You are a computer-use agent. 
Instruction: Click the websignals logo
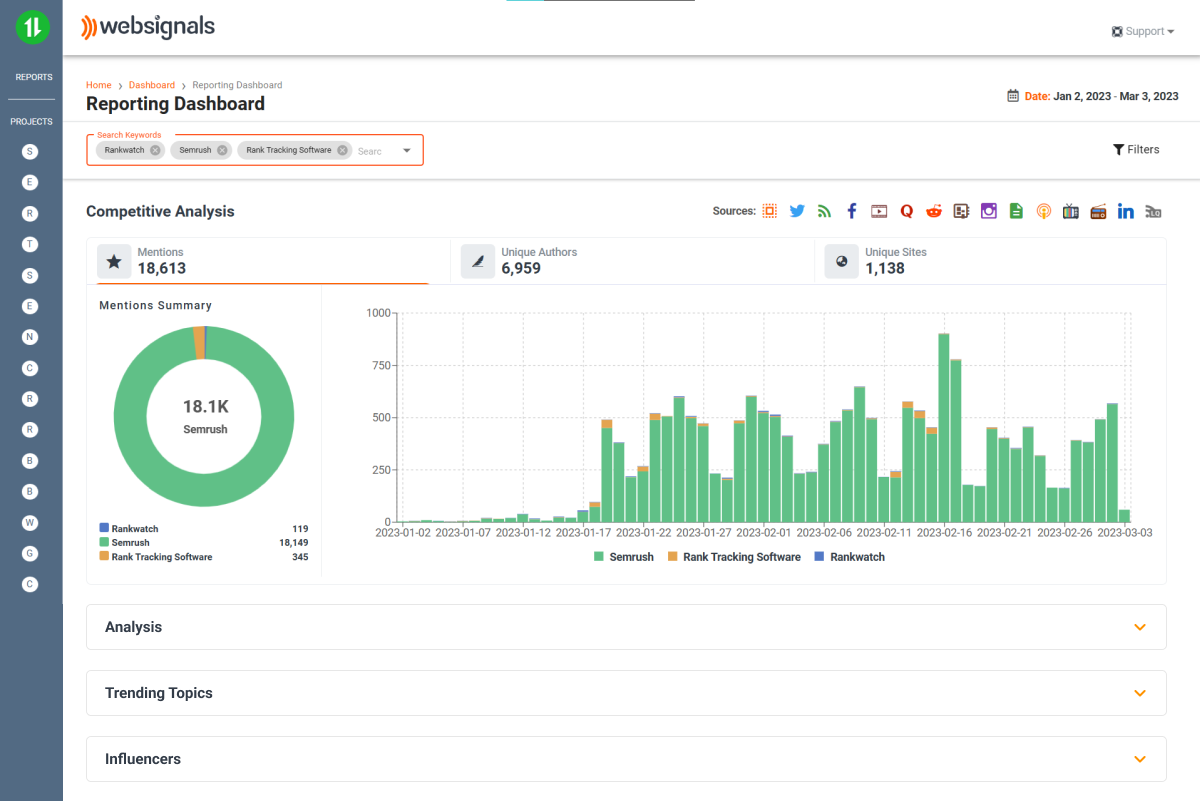pyautogui.click(x=148, y=27)
